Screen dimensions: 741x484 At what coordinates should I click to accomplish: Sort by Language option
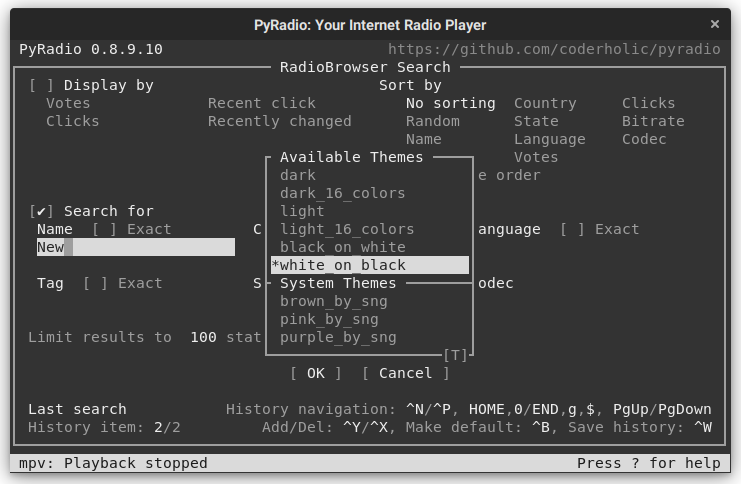click(x=550, y=139)
